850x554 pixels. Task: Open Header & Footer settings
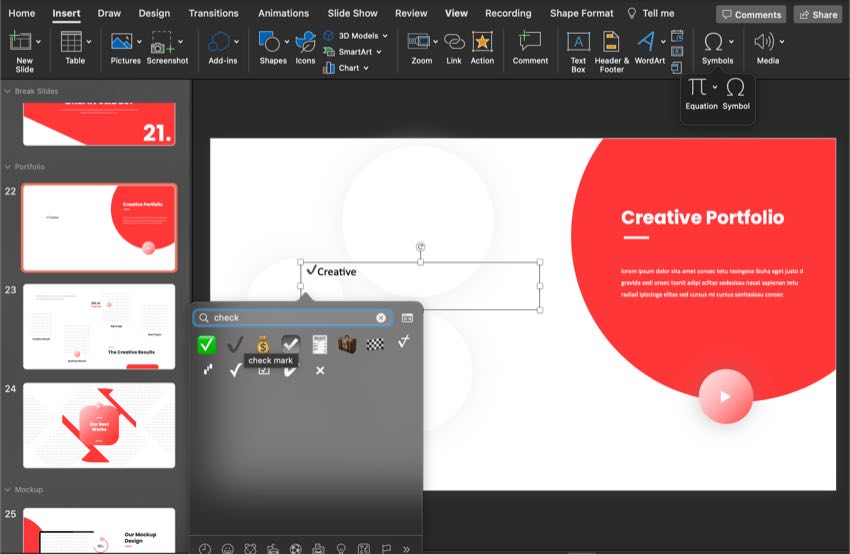click(x=611, y=42)
